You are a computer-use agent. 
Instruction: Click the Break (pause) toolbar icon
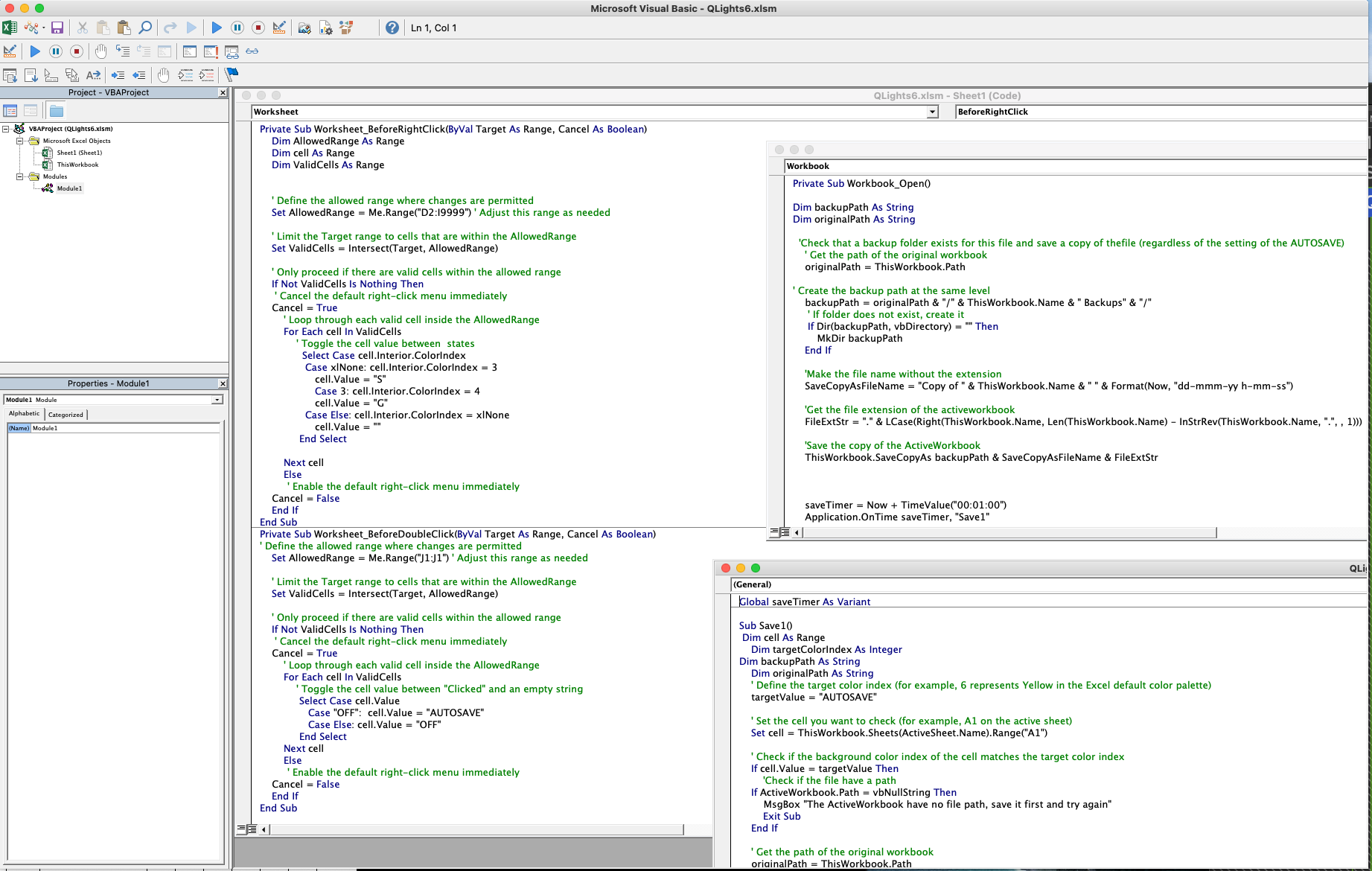pos(237,28)
